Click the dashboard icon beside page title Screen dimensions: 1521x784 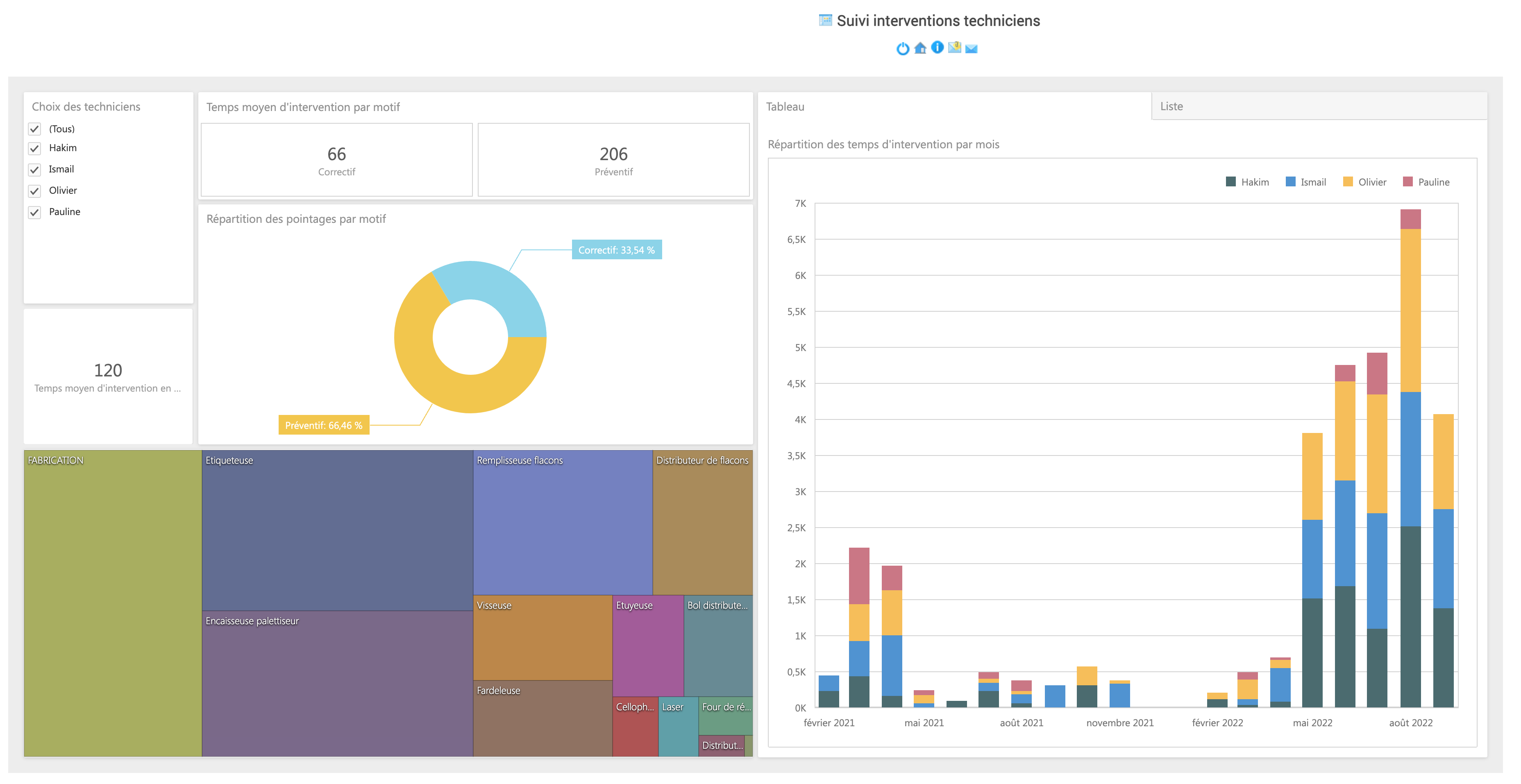[x=825, y=20]
